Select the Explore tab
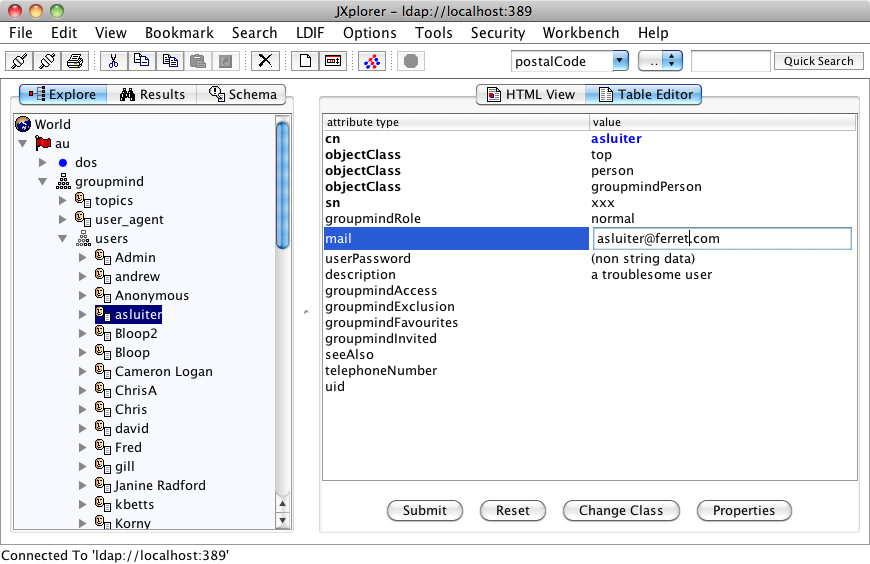Screen dimensions: 870x564 click(x=63, y=94)
